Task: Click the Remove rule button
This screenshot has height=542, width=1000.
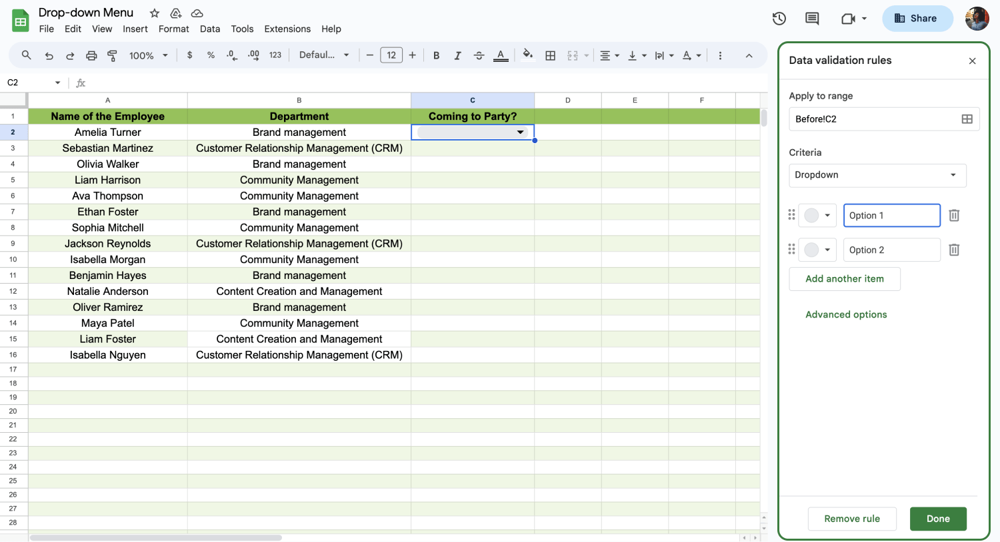Action: 852,518
